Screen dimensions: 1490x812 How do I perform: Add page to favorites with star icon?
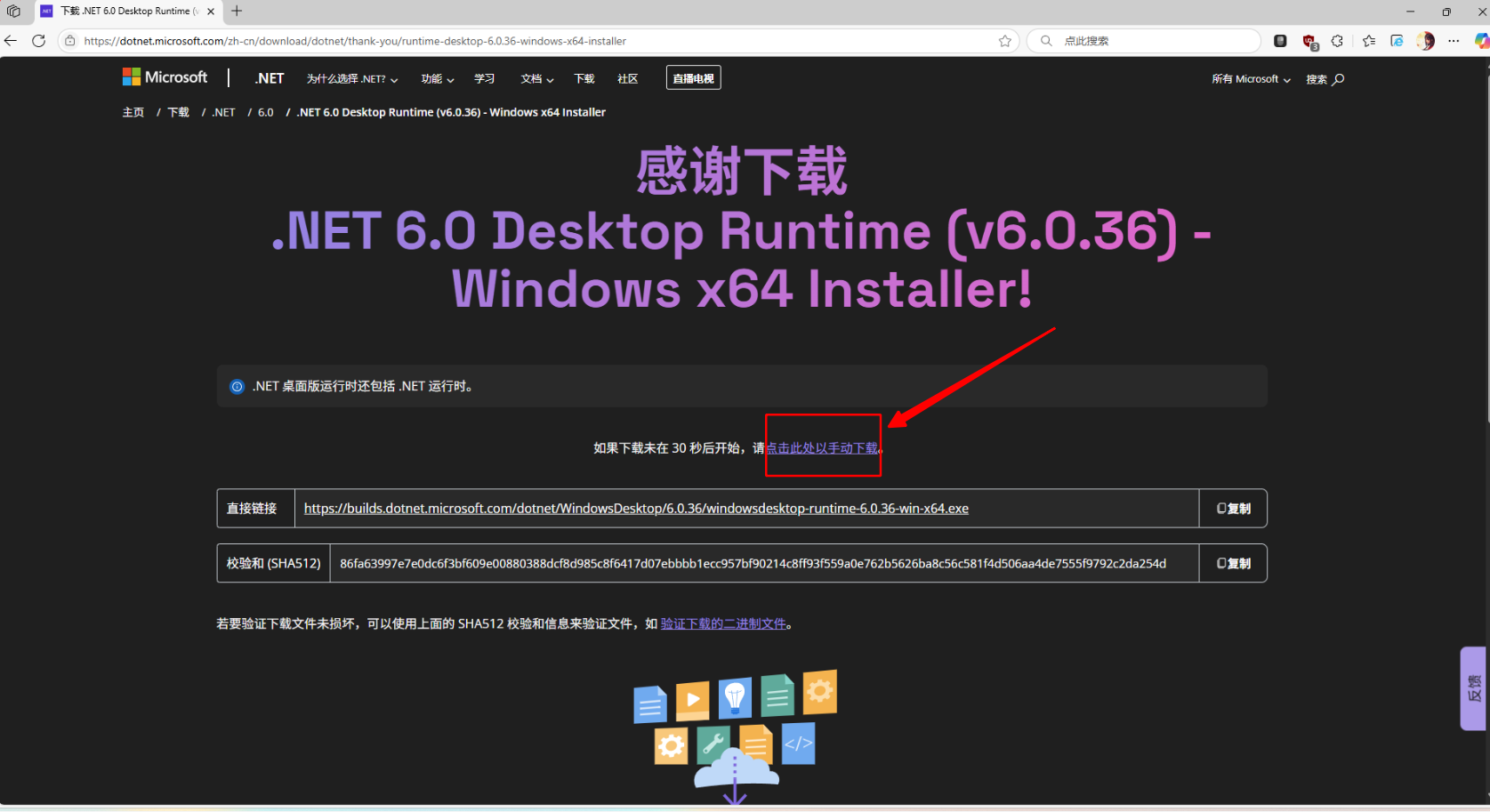(1005, 41)
